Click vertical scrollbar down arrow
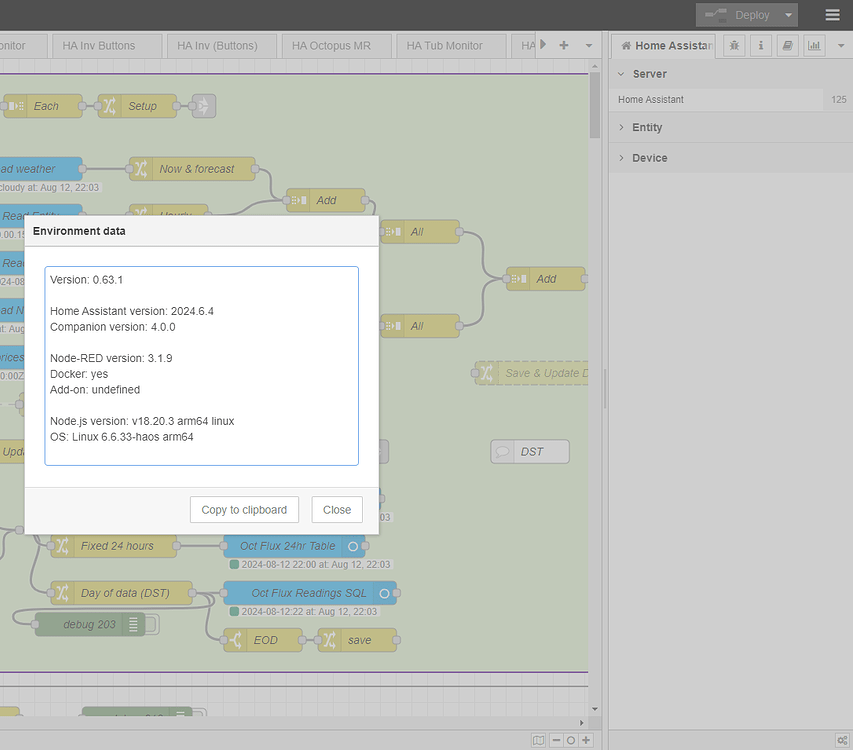Image resolution: width=853 pixels, height=750 pixels. point(595,709)
